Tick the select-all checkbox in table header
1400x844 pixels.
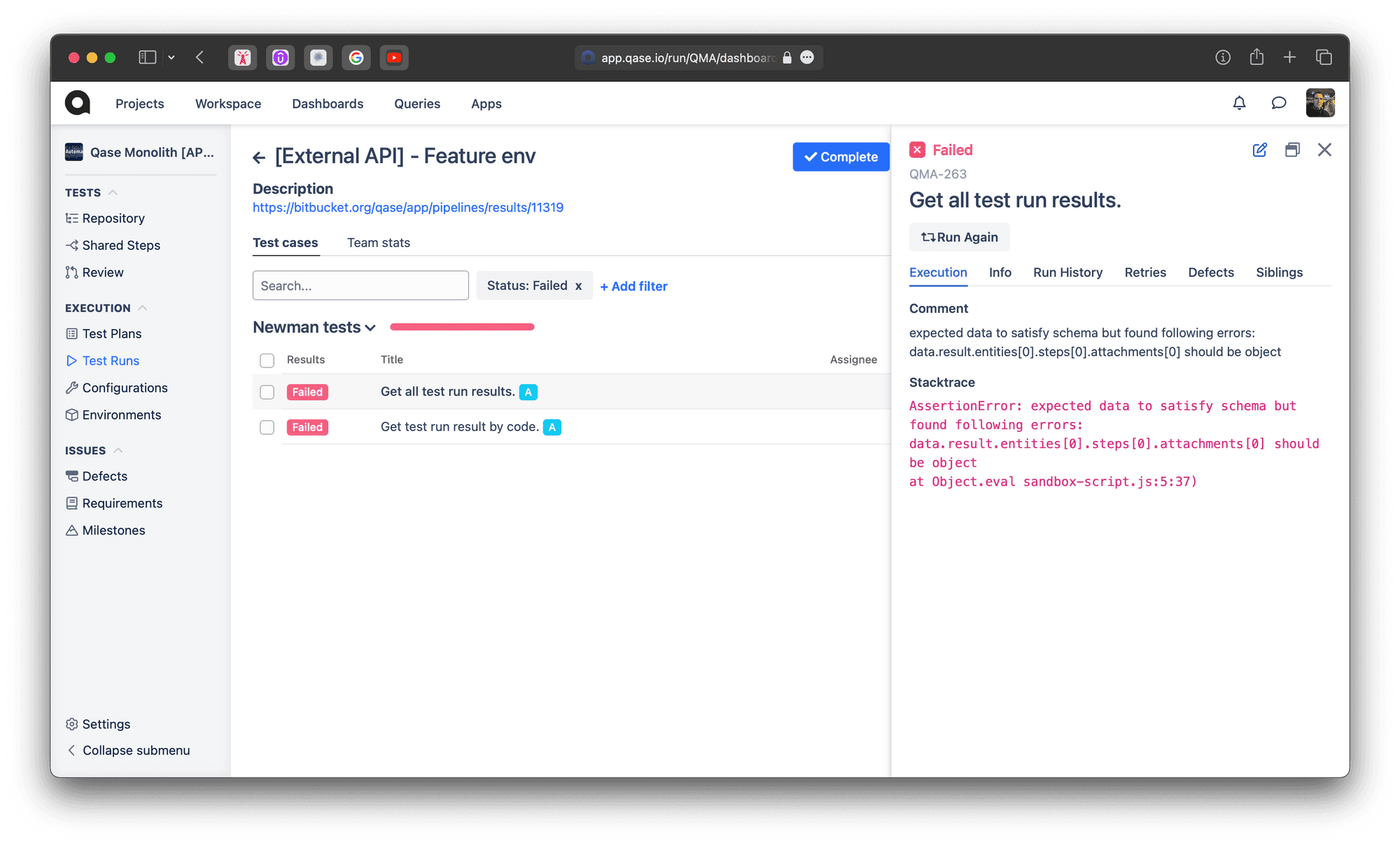[267, 360]
